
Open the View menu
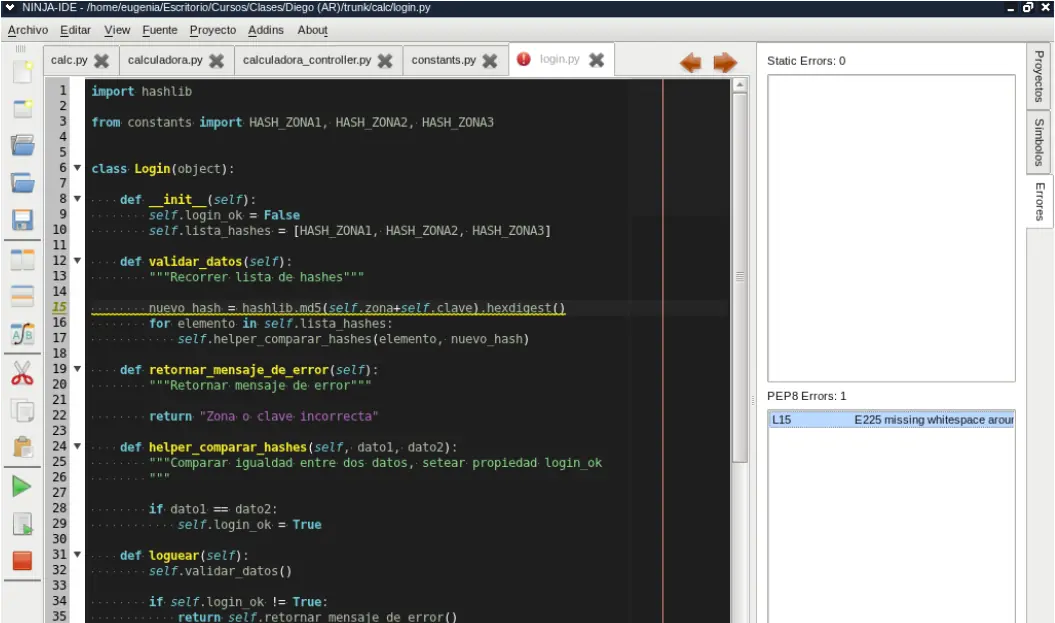coord(117,30)
